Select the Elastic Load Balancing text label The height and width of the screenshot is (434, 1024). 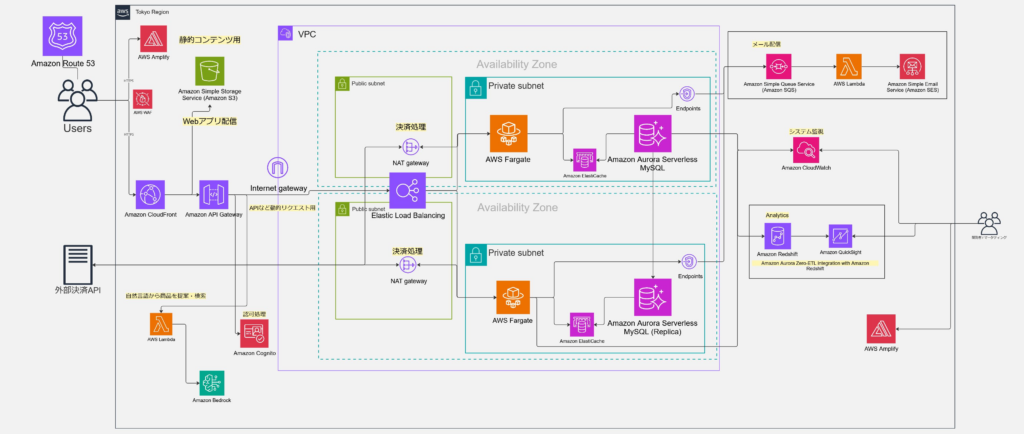pos(408,215)
